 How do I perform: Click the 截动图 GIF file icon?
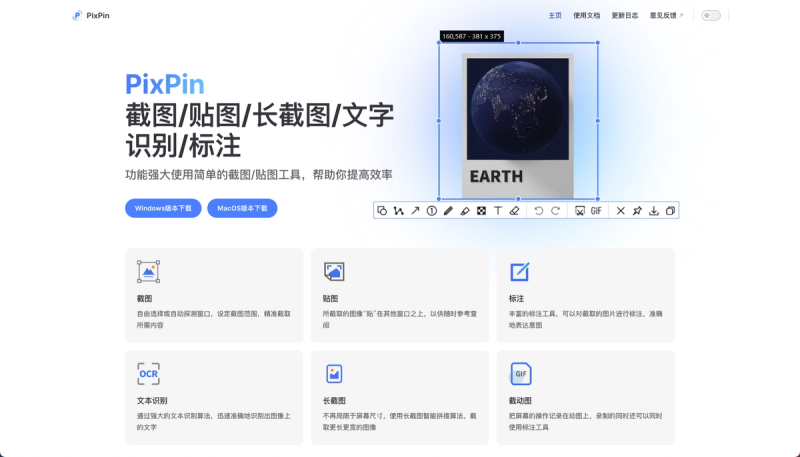[520, 374]
